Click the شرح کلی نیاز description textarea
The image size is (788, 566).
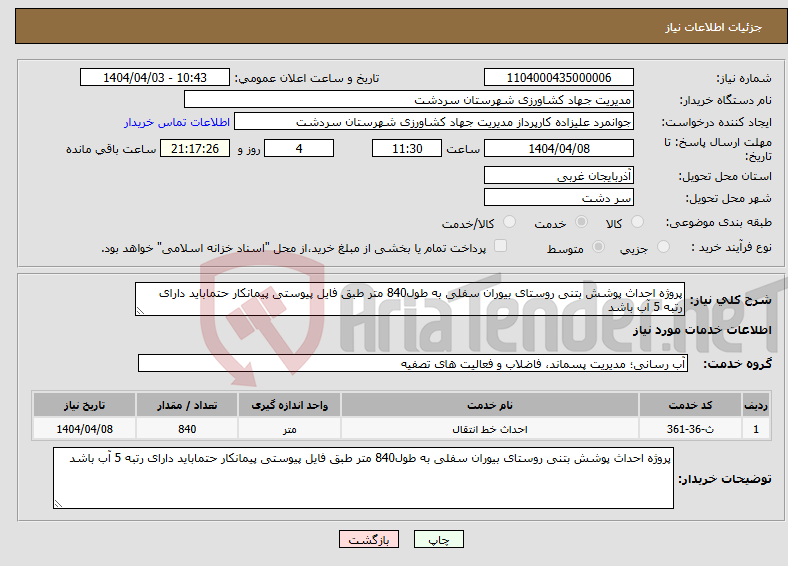[410, 299]
